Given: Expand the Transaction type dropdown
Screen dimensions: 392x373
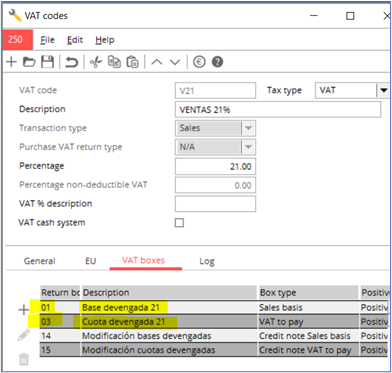Looking at the screenshot, I should 248,128.
